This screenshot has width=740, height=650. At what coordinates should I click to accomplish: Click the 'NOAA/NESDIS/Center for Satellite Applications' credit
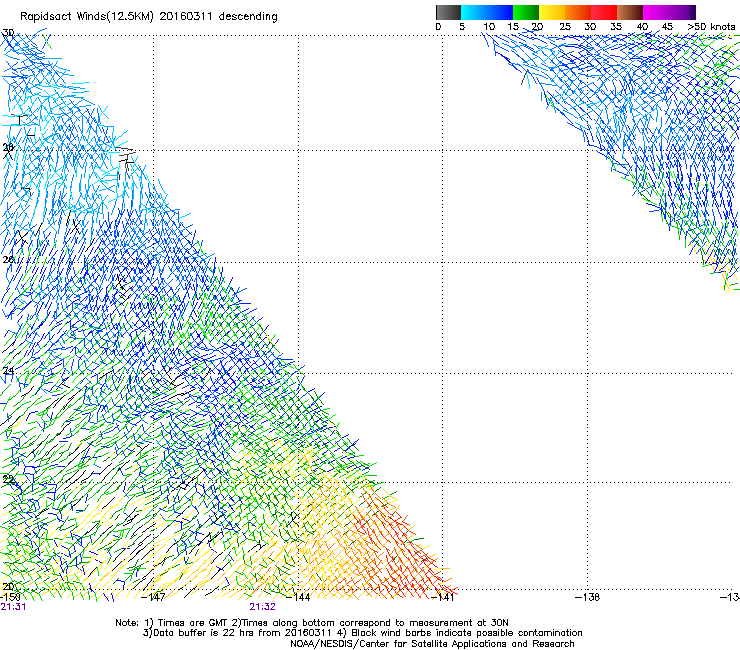[432, 644]
